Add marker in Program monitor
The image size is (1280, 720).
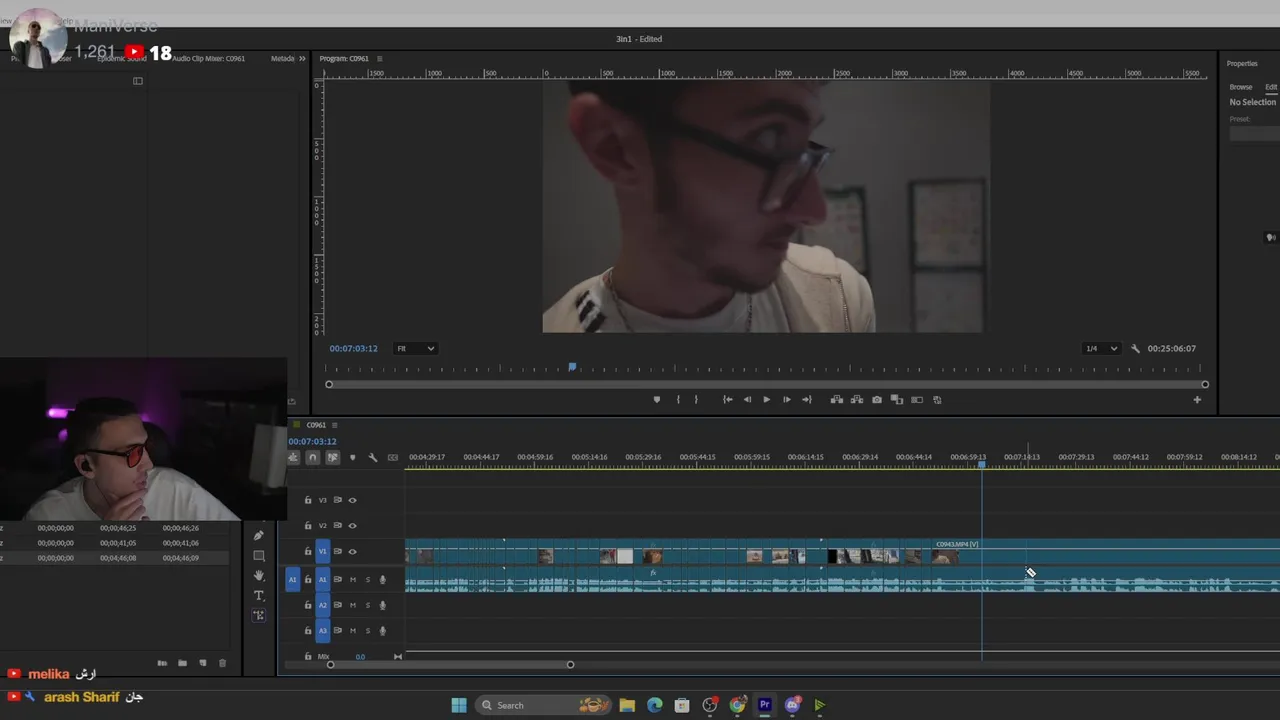[x=657, y=400]
